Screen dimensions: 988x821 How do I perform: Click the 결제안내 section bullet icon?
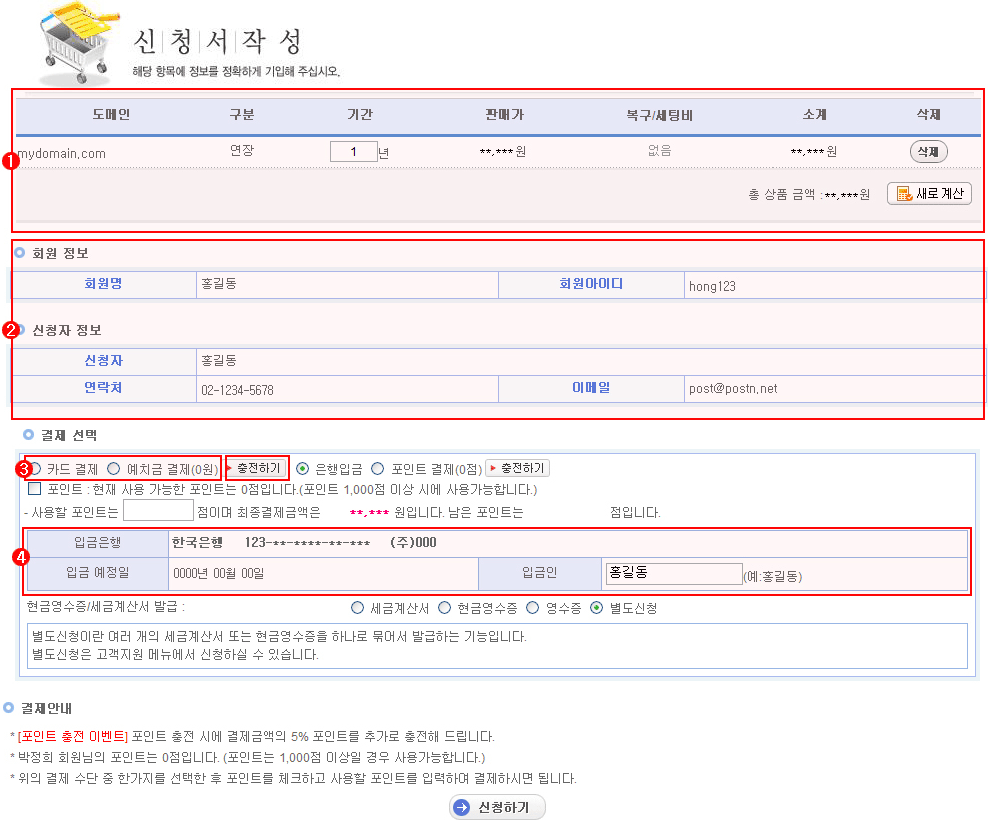[8, 707]
